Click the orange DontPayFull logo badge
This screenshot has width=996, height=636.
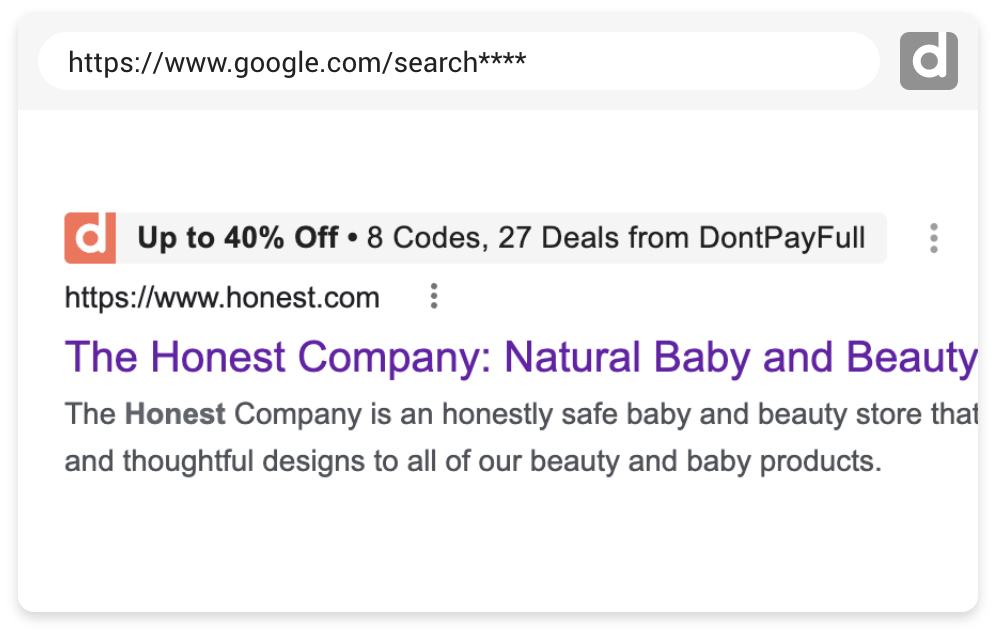point(90,238)
